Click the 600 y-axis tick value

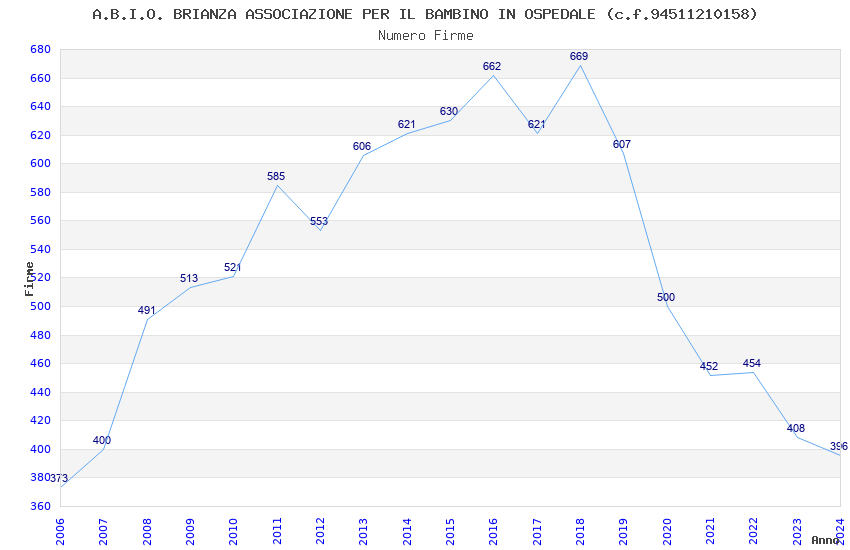[41, 164]
